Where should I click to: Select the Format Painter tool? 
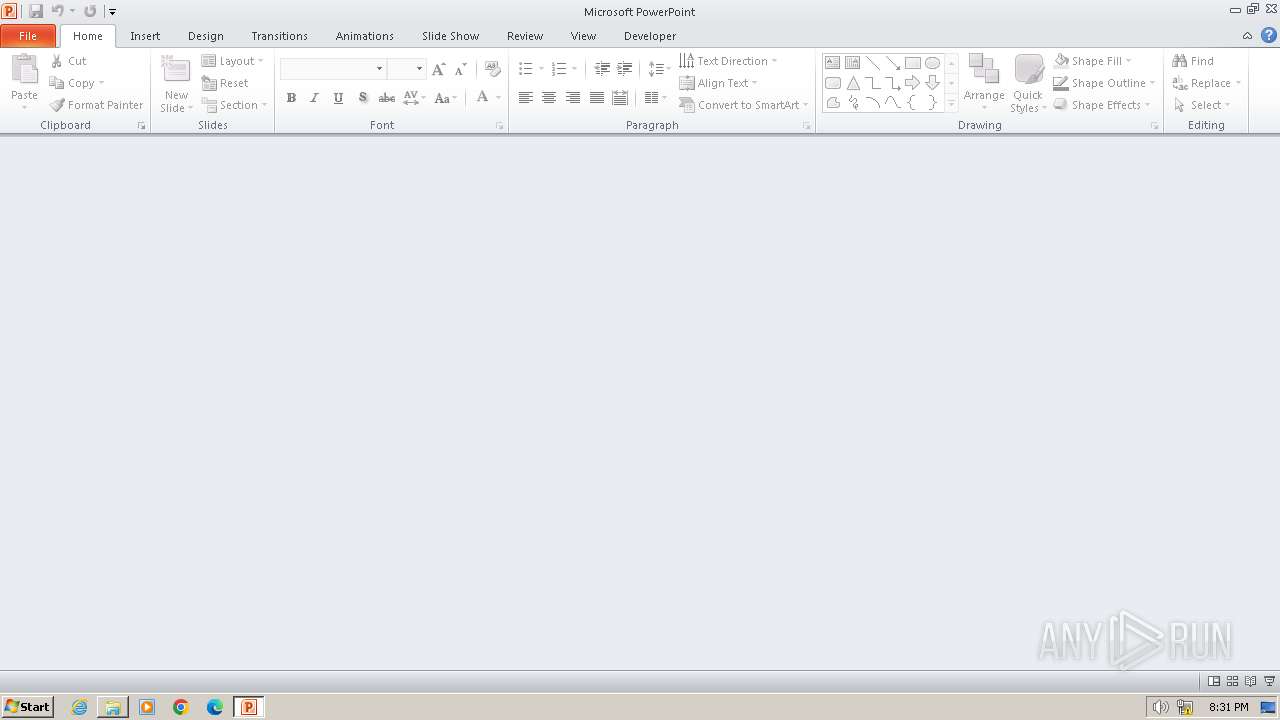pos(97,105)
